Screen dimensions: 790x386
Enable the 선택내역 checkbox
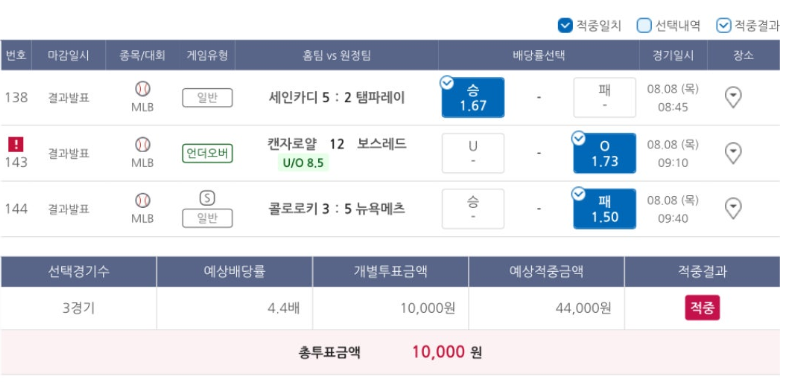[x=644, y=25]
